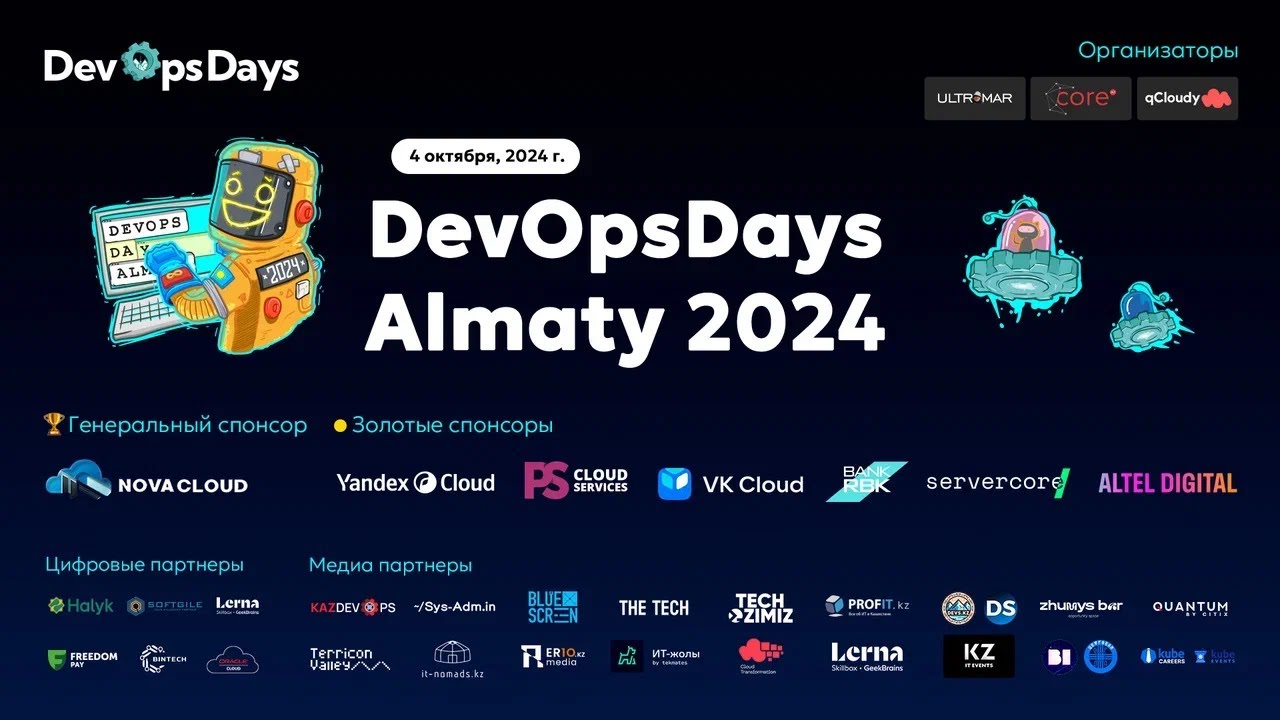Open the PS Cloud Services logo

(x=576, y=481)
